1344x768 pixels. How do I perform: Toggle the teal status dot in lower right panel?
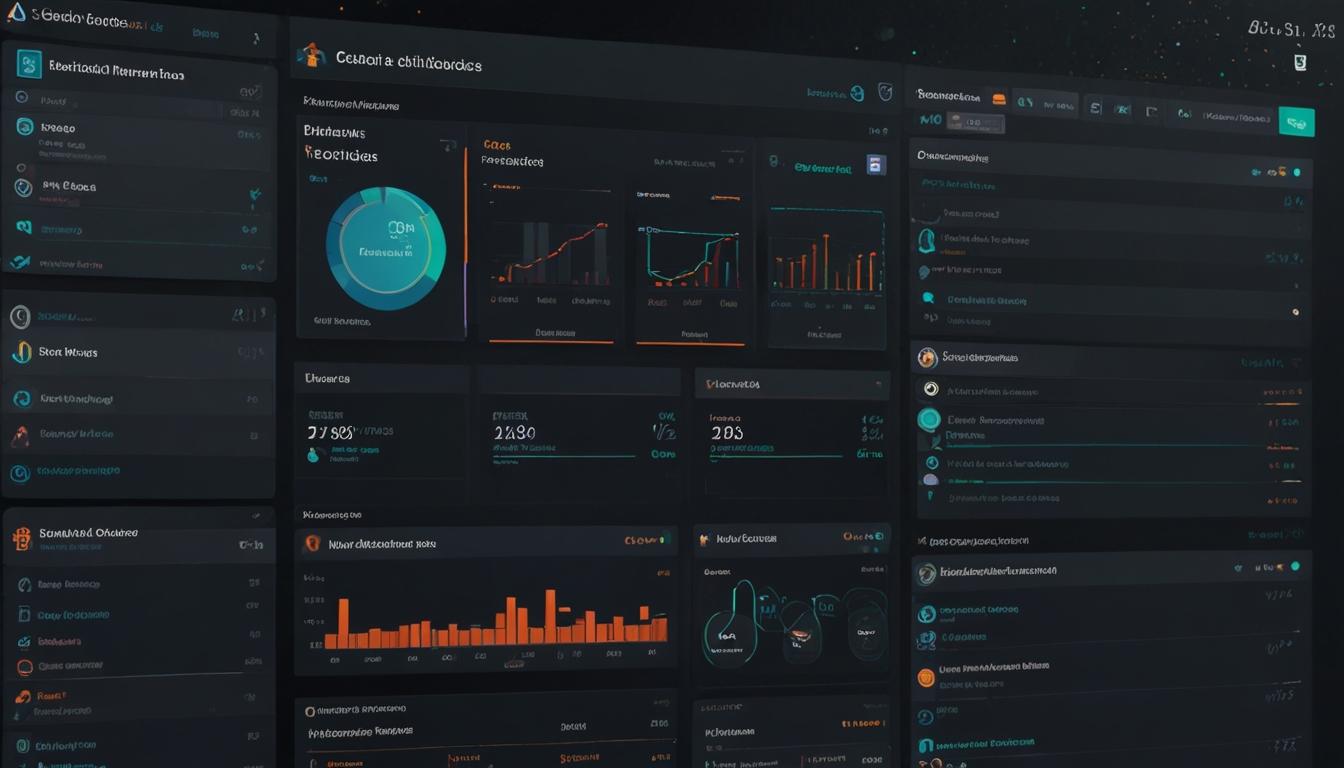1295,566
